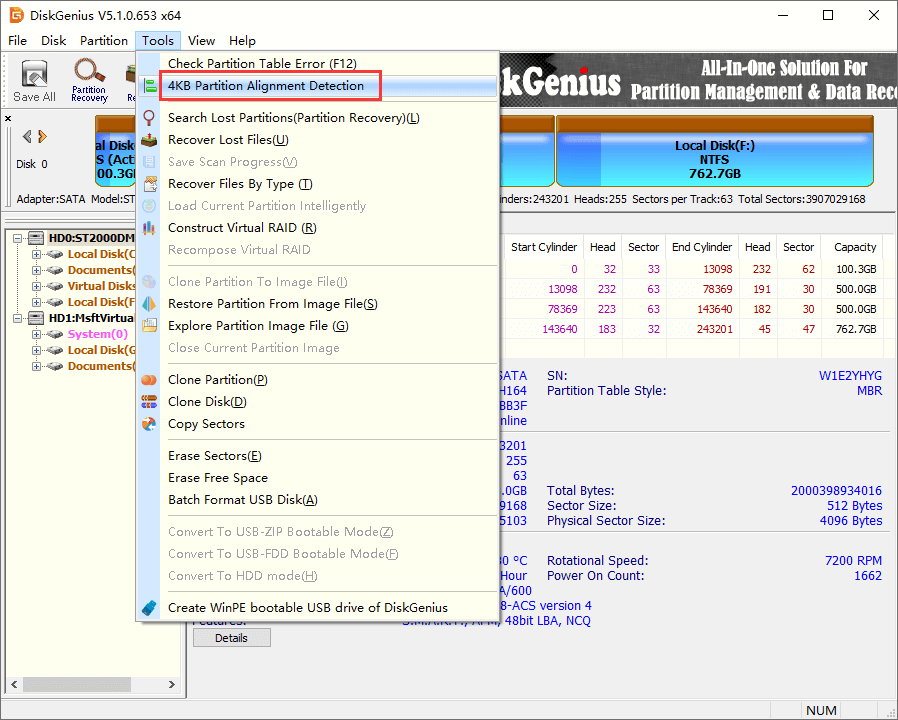Select Batch Format USB Disk option
The image size is (898, 720).
(x=242, y=500)
